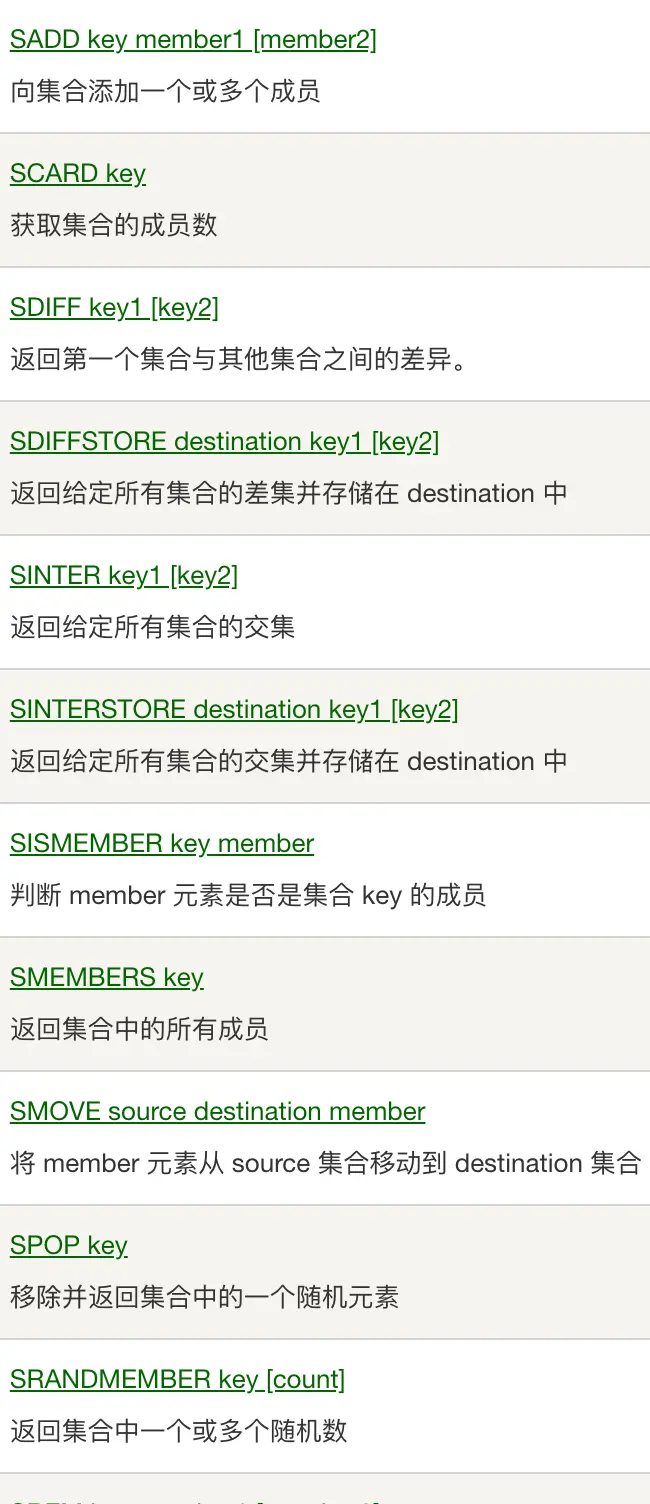Open the SINTERSTORE destination command link
The height and width of the screenshot is (1504, 650).
[x=234, y=710]
